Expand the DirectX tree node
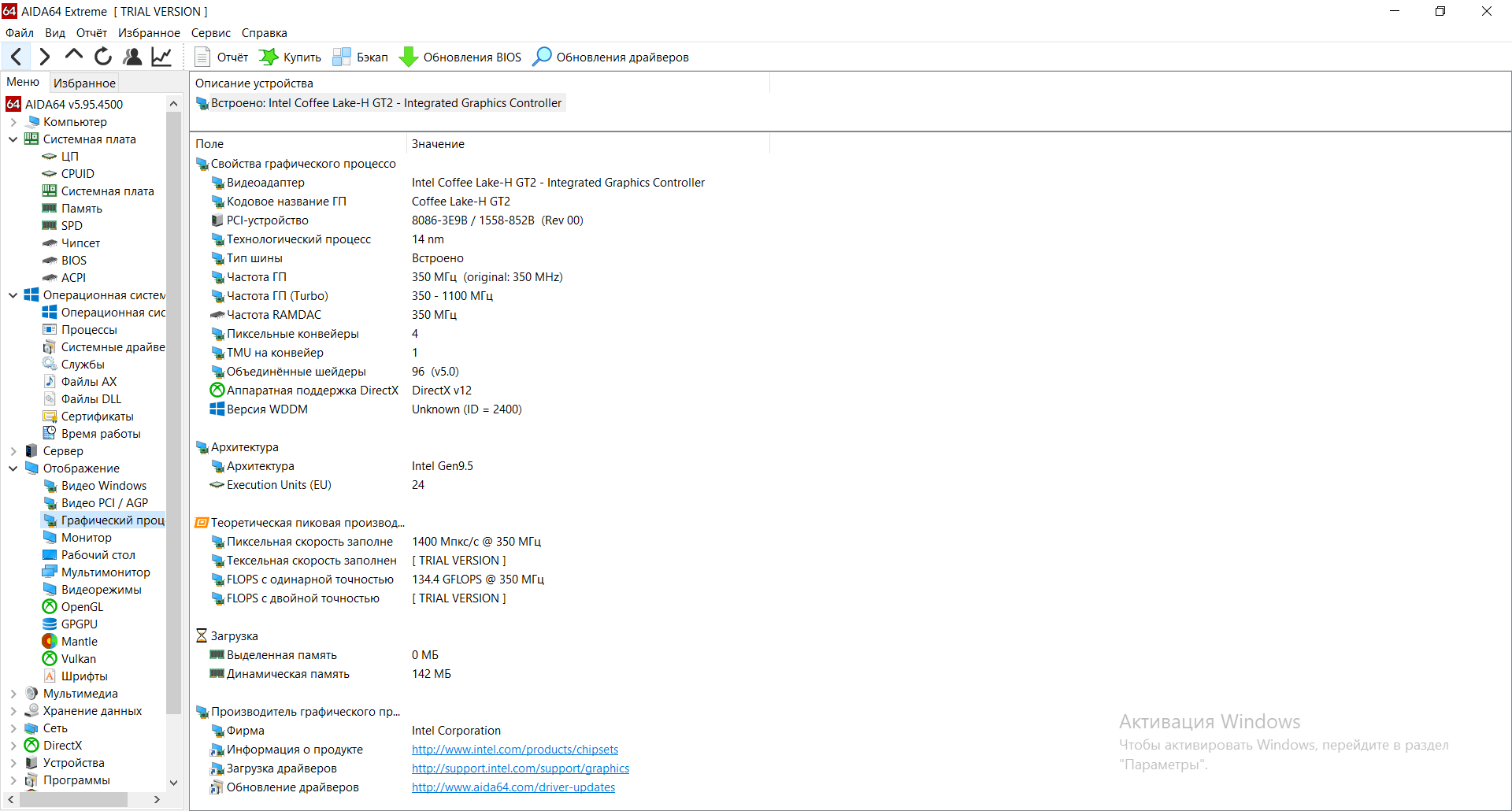 (x=13, y=746)
